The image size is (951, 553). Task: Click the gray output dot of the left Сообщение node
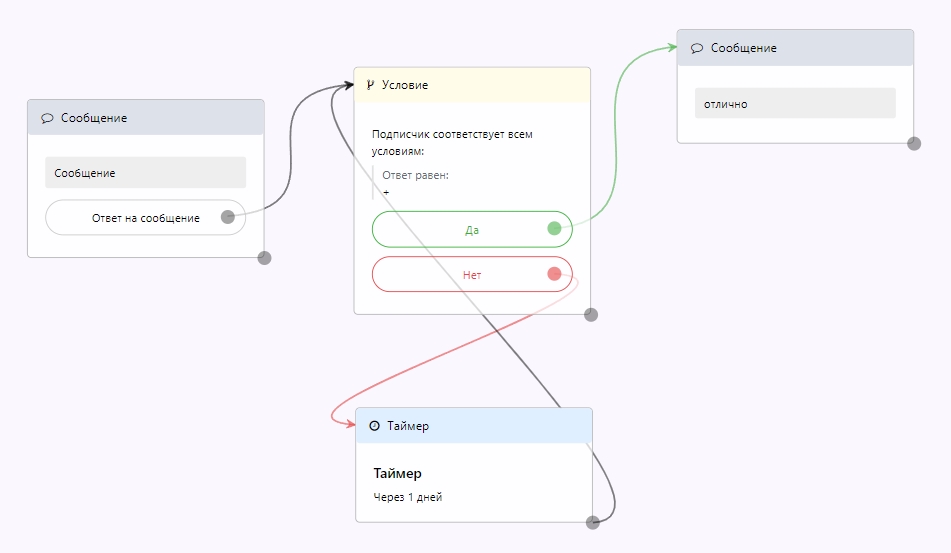pos(264,257)
